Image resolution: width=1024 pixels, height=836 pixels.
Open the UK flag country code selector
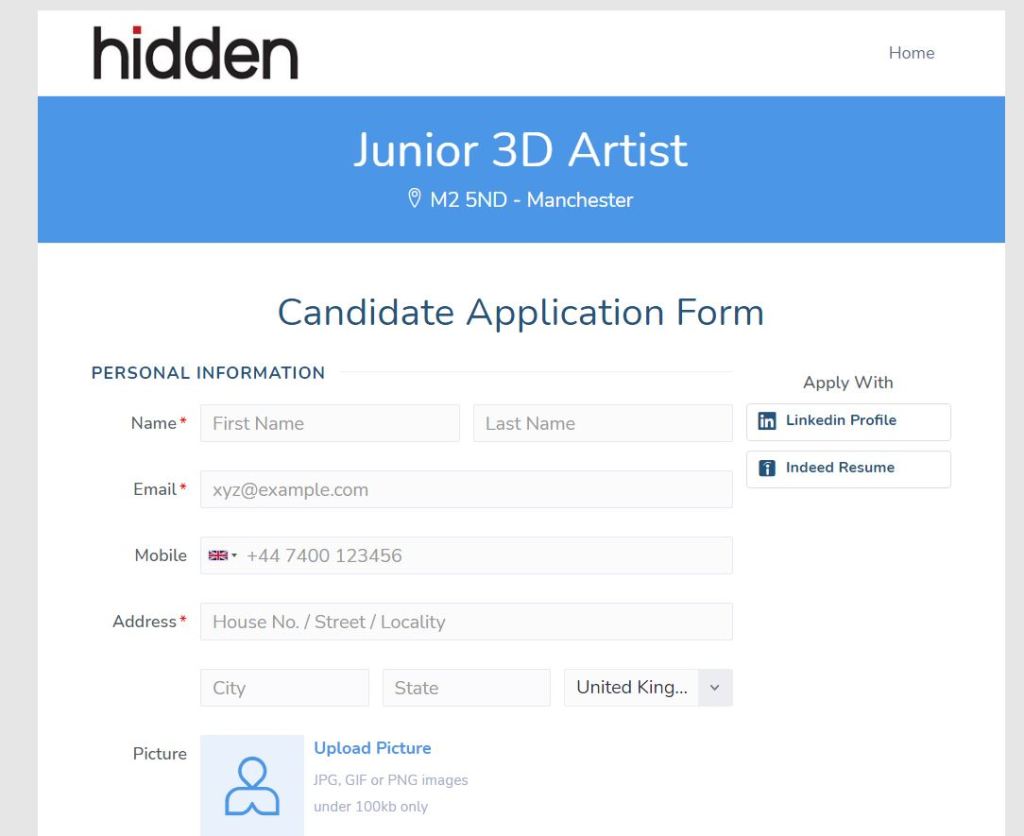[222, 556]
